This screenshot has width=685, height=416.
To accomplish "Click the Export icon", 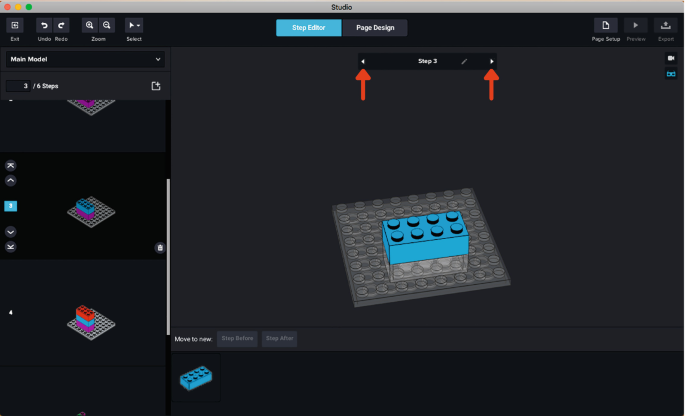I will [x=666, y=25].
